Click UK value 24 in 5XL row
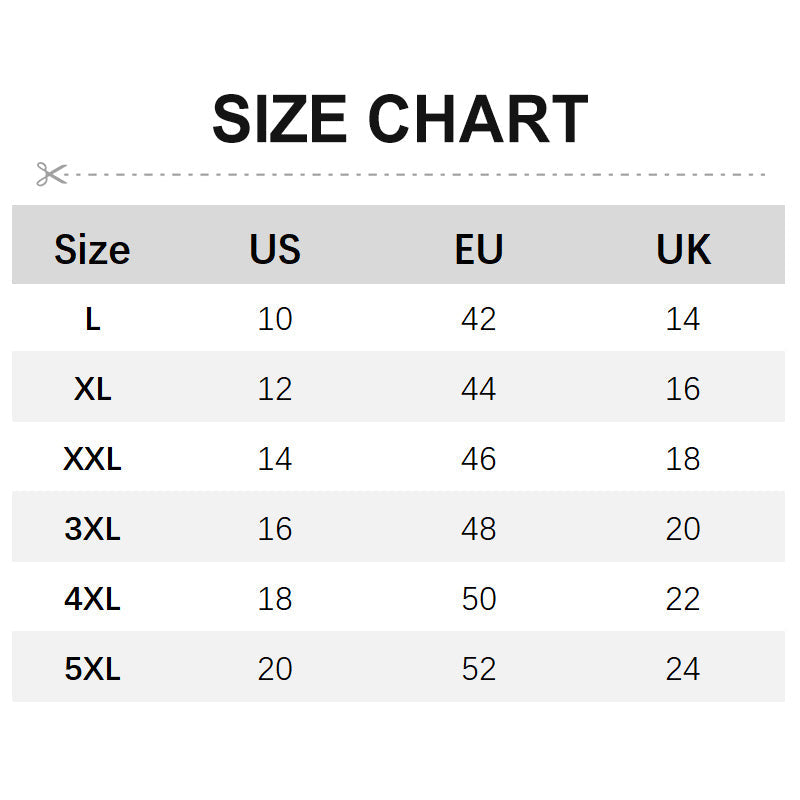 683,669
